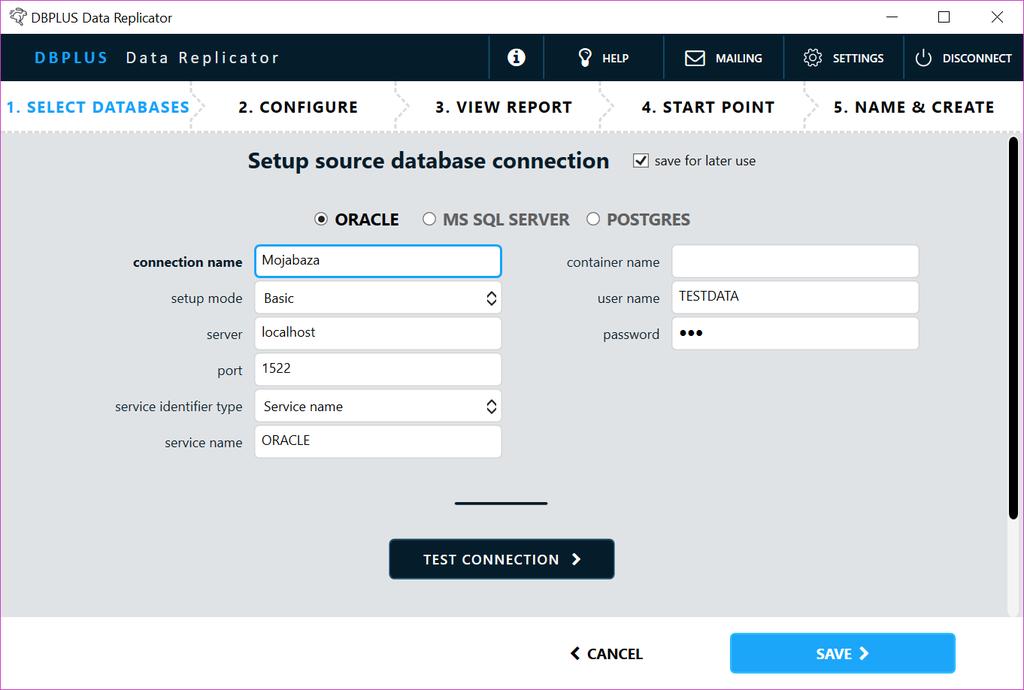This screenshot has height=690, width=1024.
Task: Click the DISCONNECT label in header
Action: point(977,58)
